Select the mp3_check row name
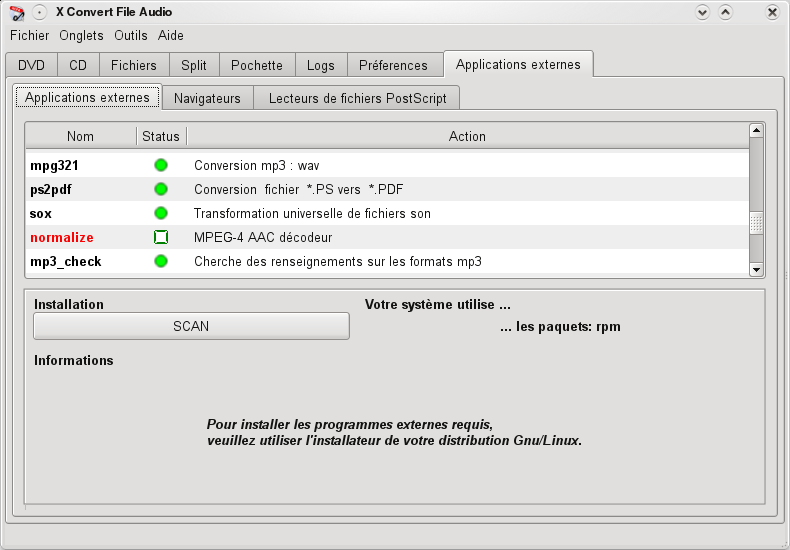The height and width of the screenshot is (550, 790). [x=65, y=261]
